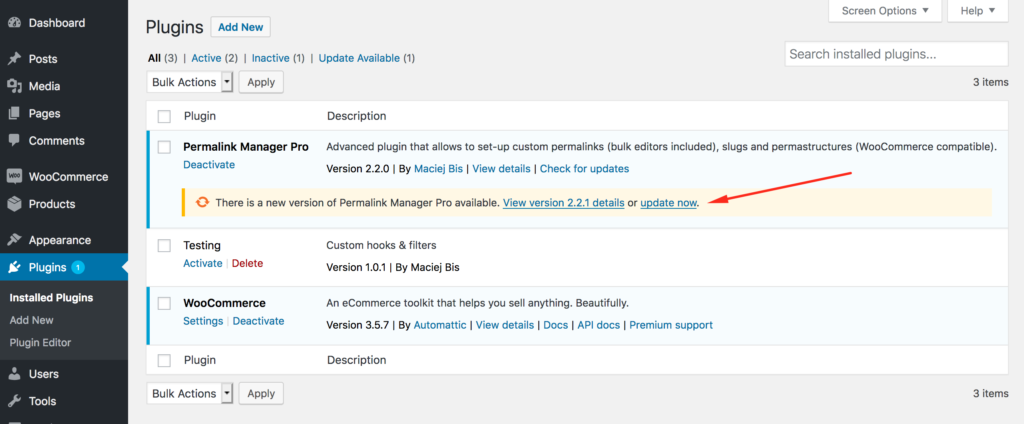Activate the Testing plugin
1024x424 pixels.
tap(203, 263)
